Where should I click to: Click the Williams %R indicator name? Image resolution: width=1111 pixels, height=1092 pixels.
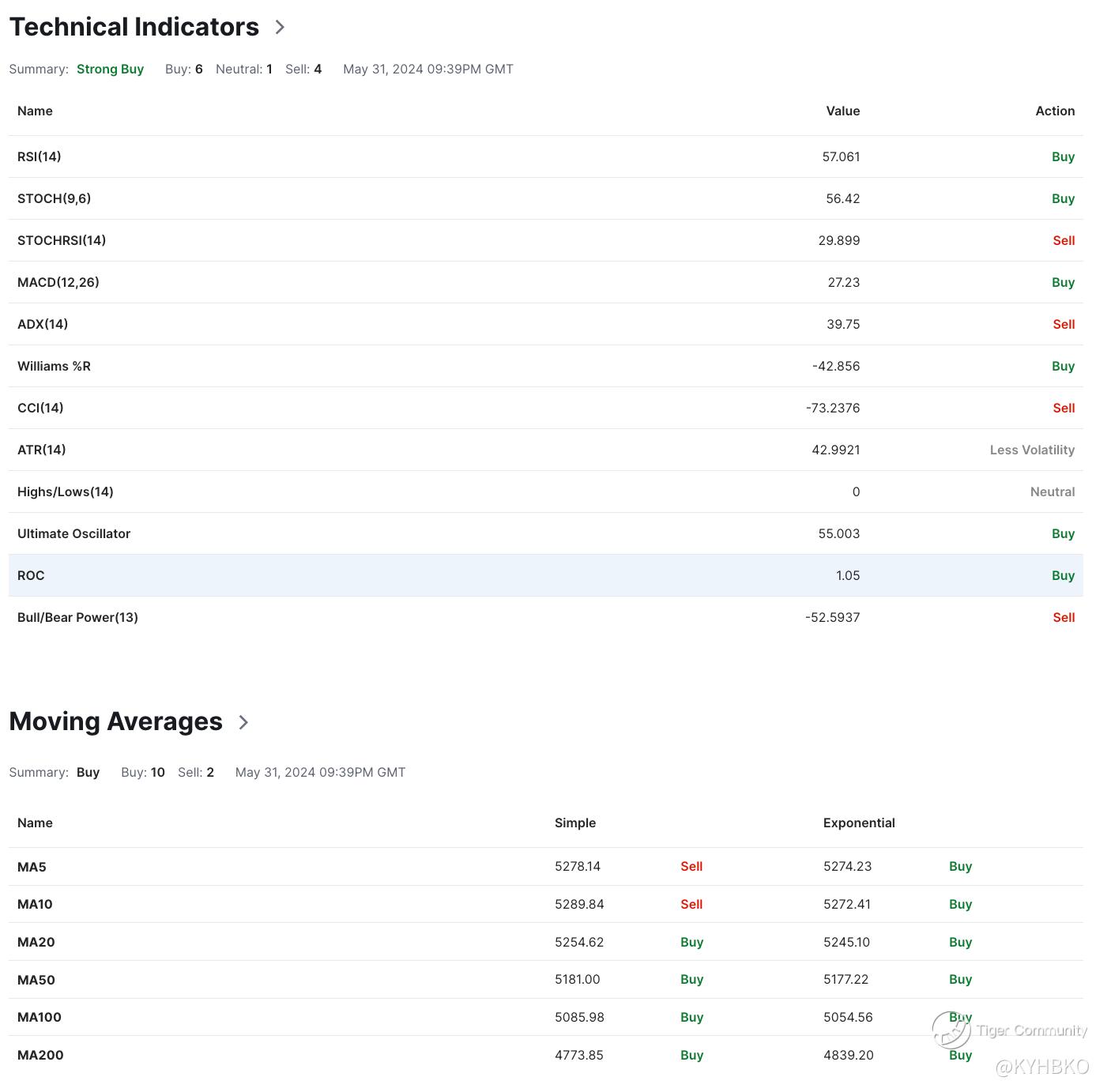(x=54, y=366)
